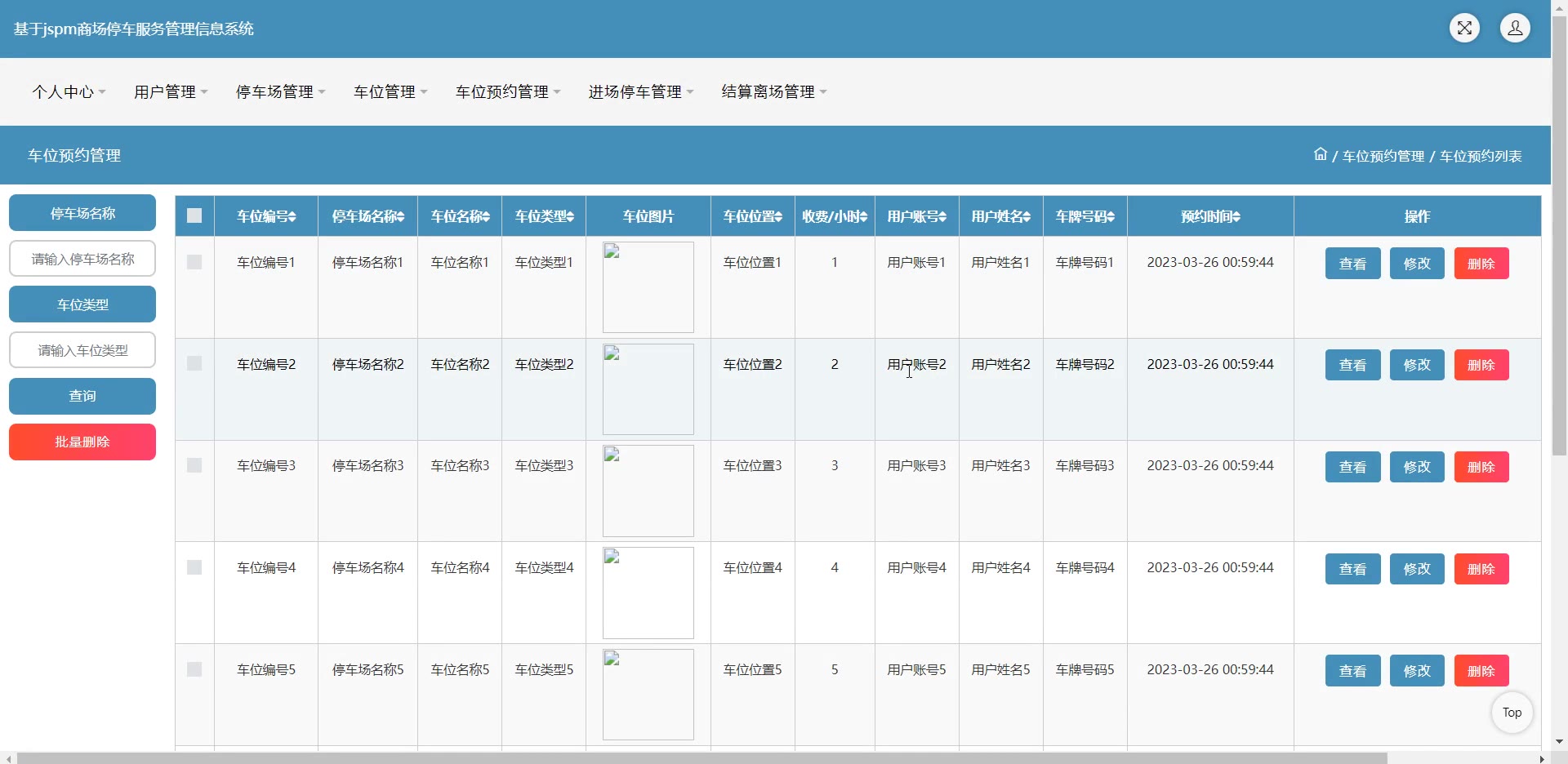The image size is (1568, 764).
Task: Expand the 个人中心 dropdown menu
Action: click(69, 92)
